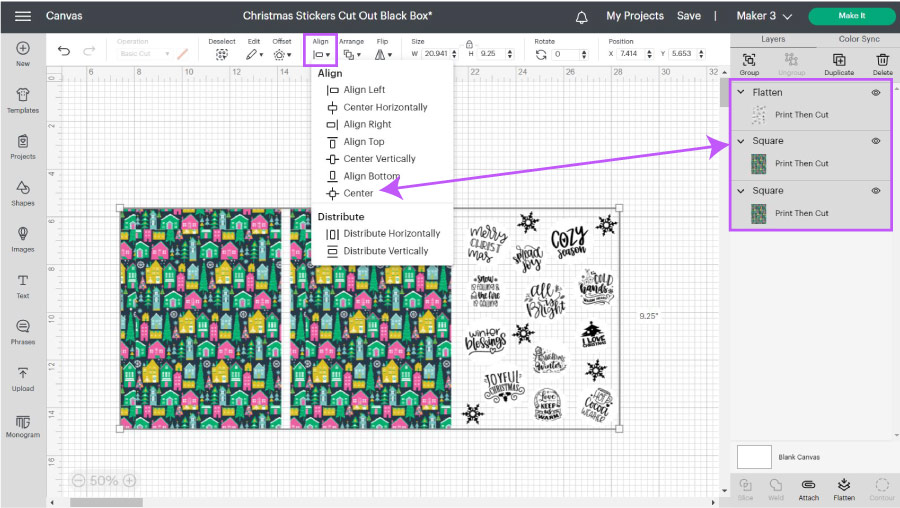Go to My Projects

[634, 16]
